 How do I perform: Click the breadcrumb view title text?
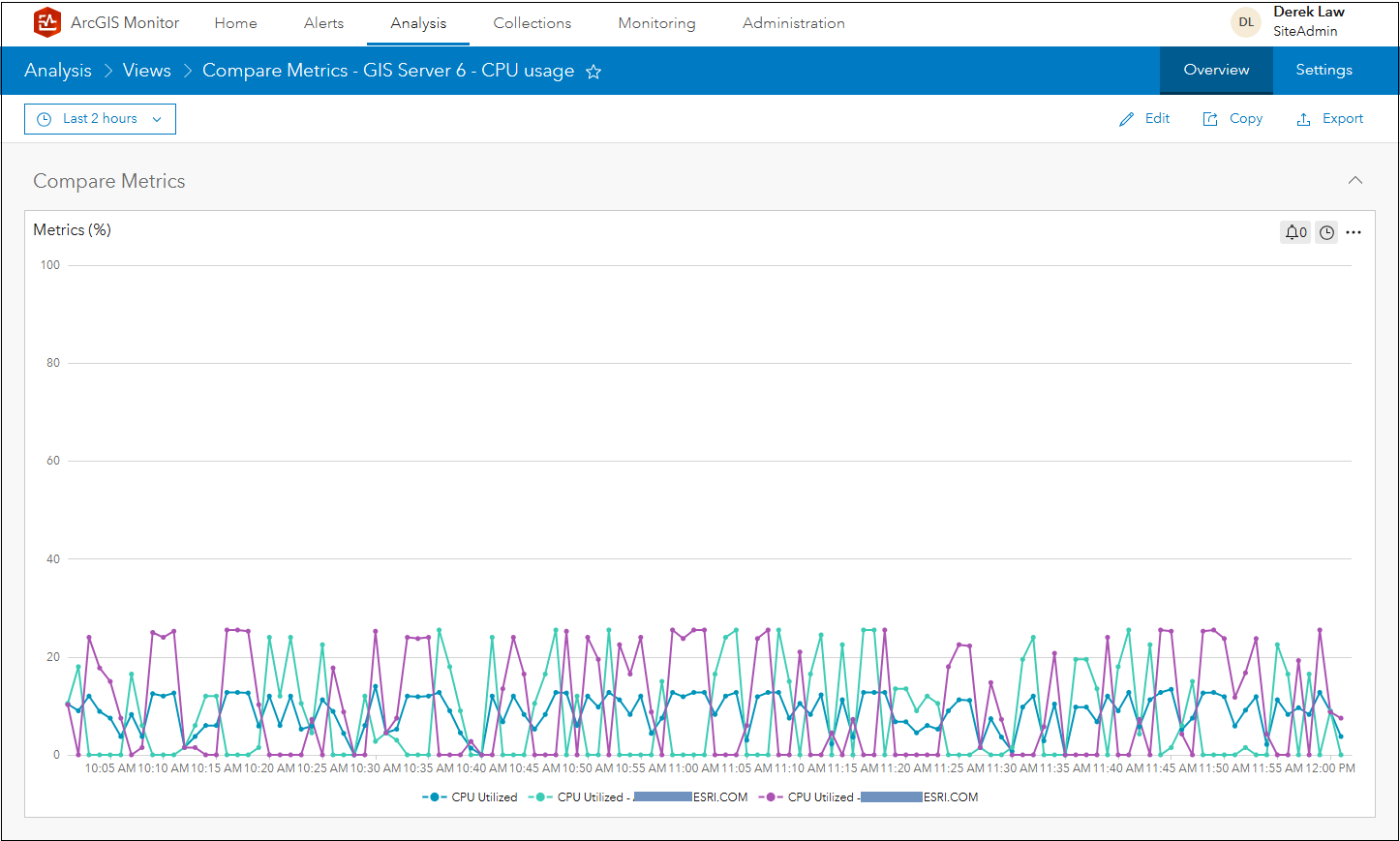tap(388, 71)
